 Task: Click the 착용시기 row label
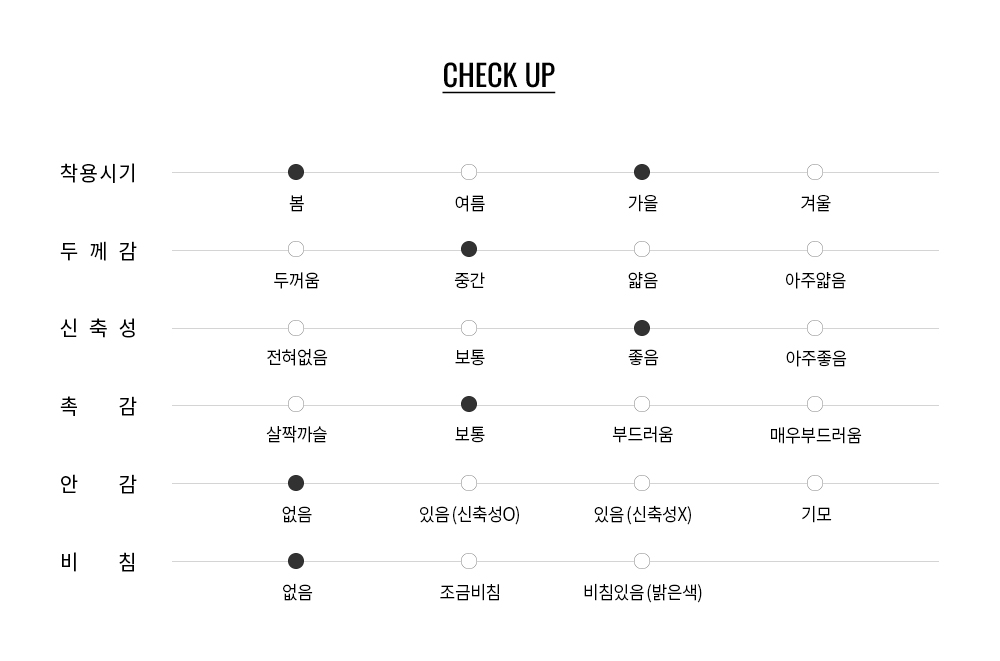(98, 173)
